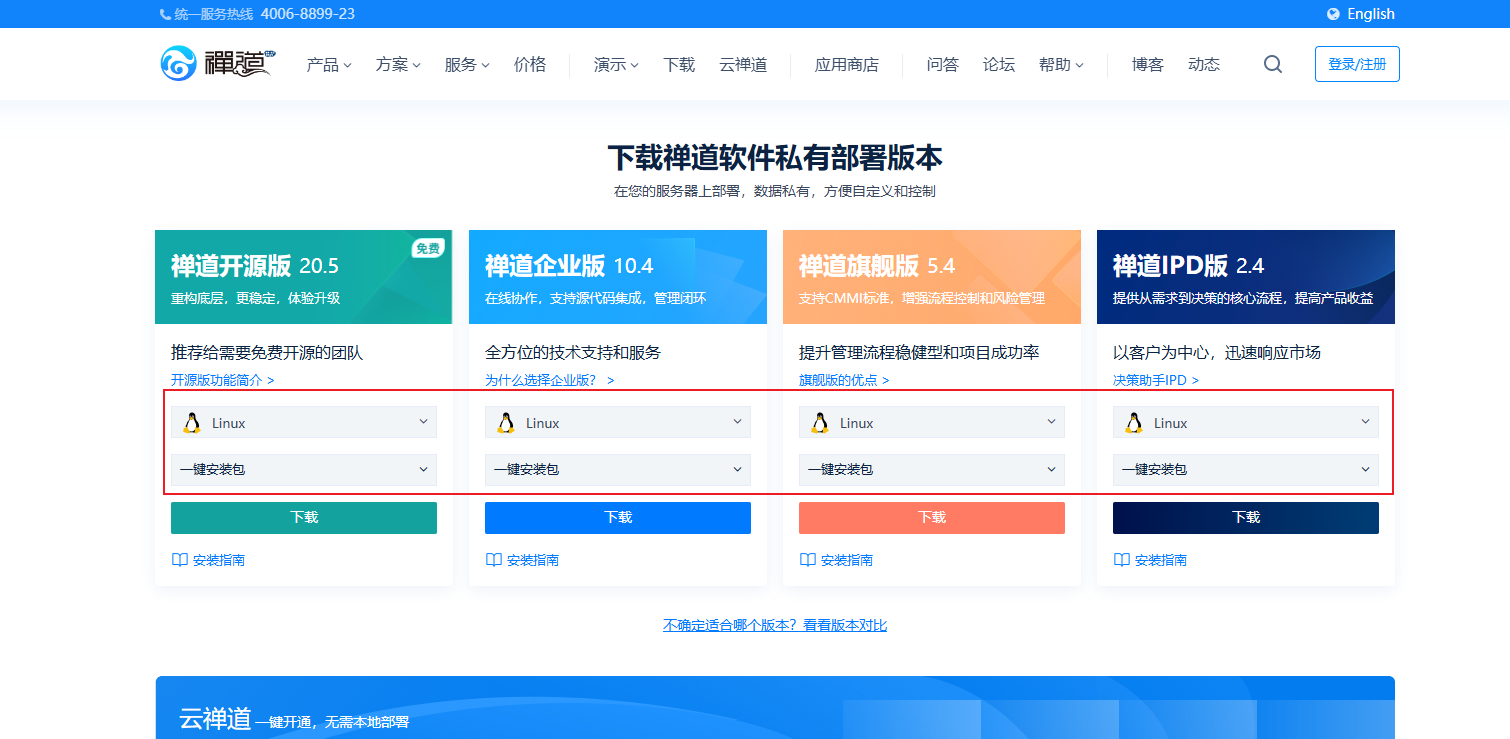This screenshot has width=1510, height=739.
Task: Open the 价格 page
Action: tap(530, 64)
